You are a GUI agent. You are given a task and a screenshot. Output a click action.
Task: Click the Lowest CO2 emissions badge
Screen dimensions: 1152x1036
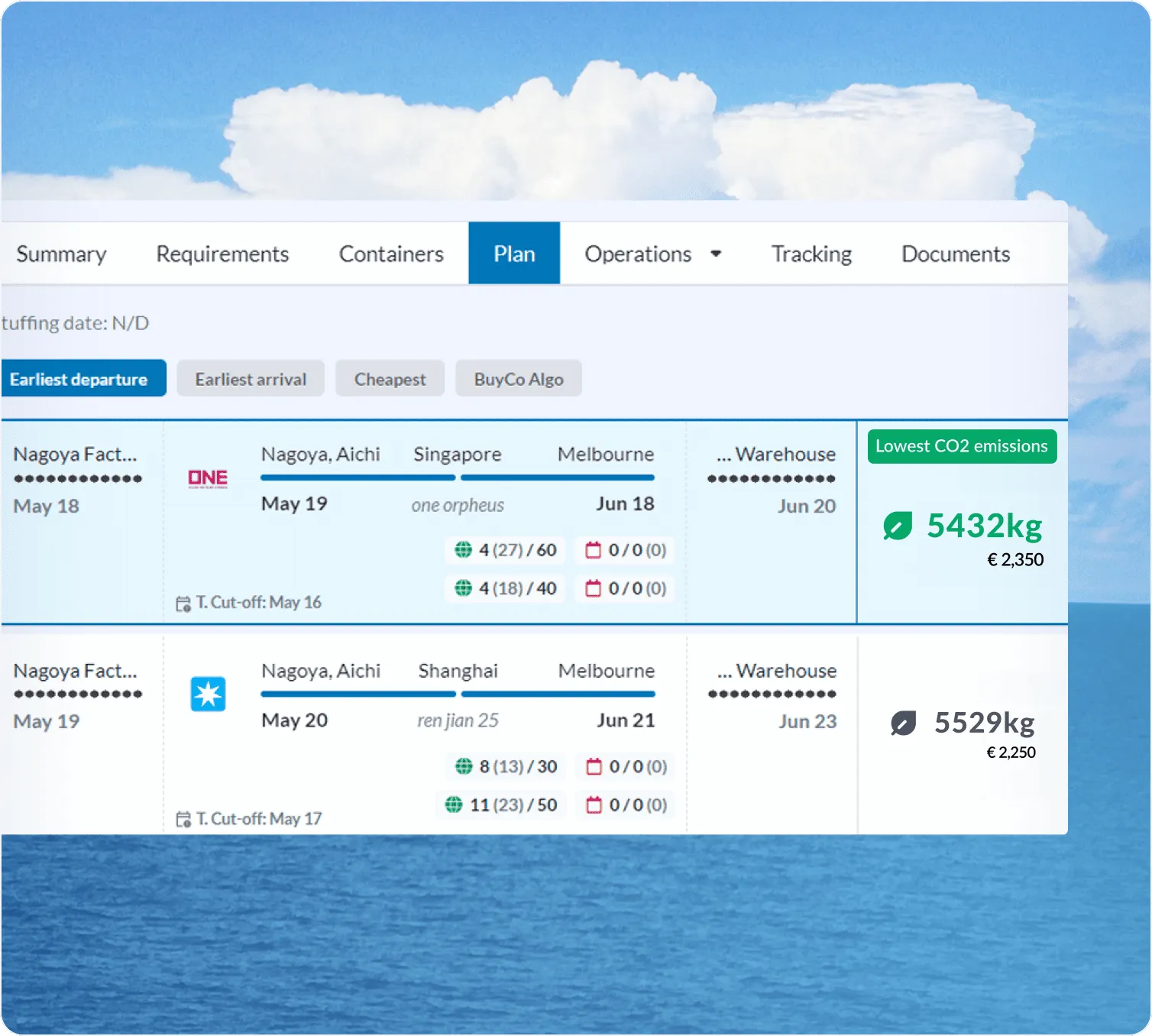pos(962,446)
